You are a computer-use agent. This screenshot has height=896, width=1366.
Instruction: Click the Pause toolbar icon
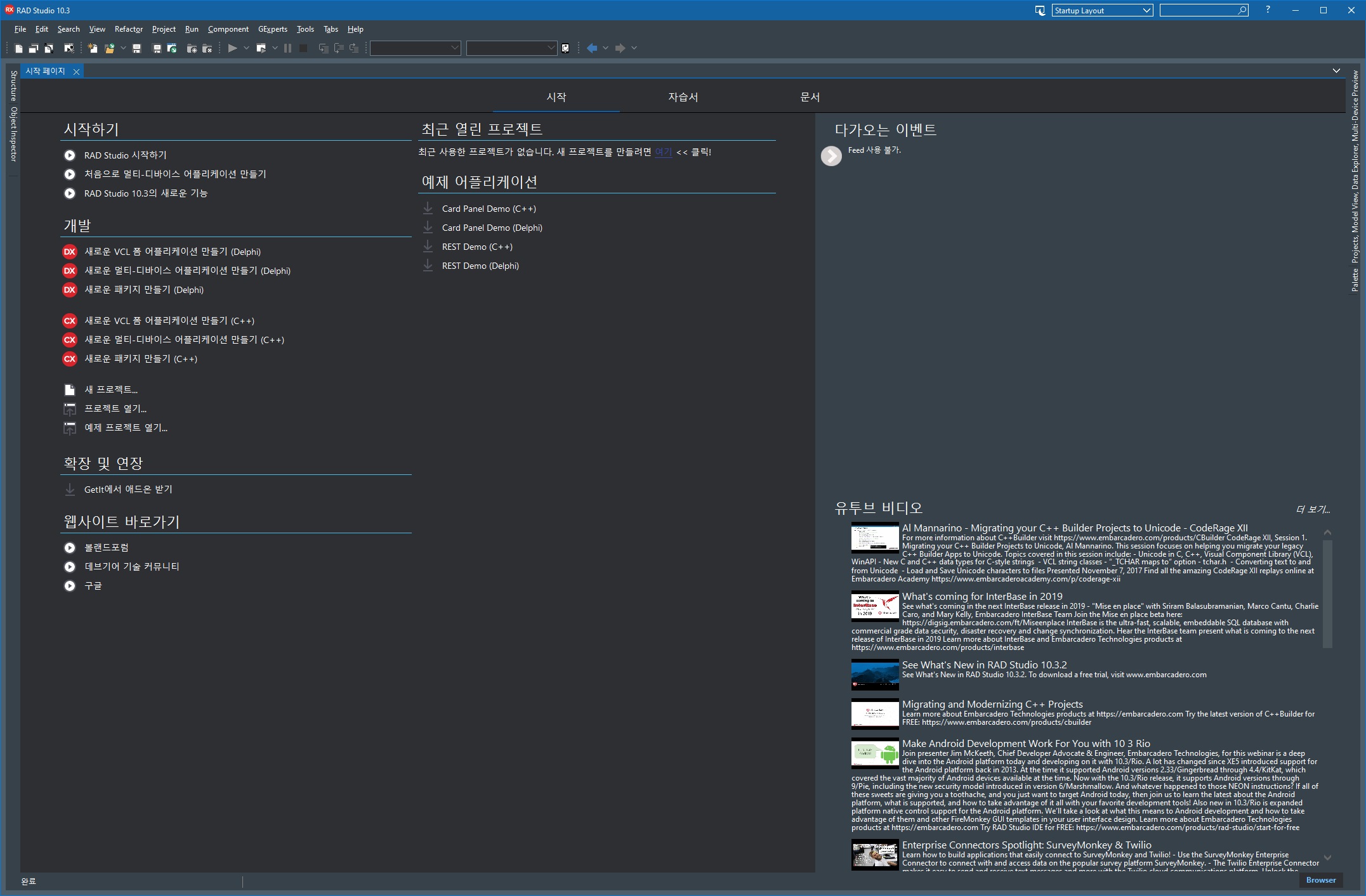[288, 48]
